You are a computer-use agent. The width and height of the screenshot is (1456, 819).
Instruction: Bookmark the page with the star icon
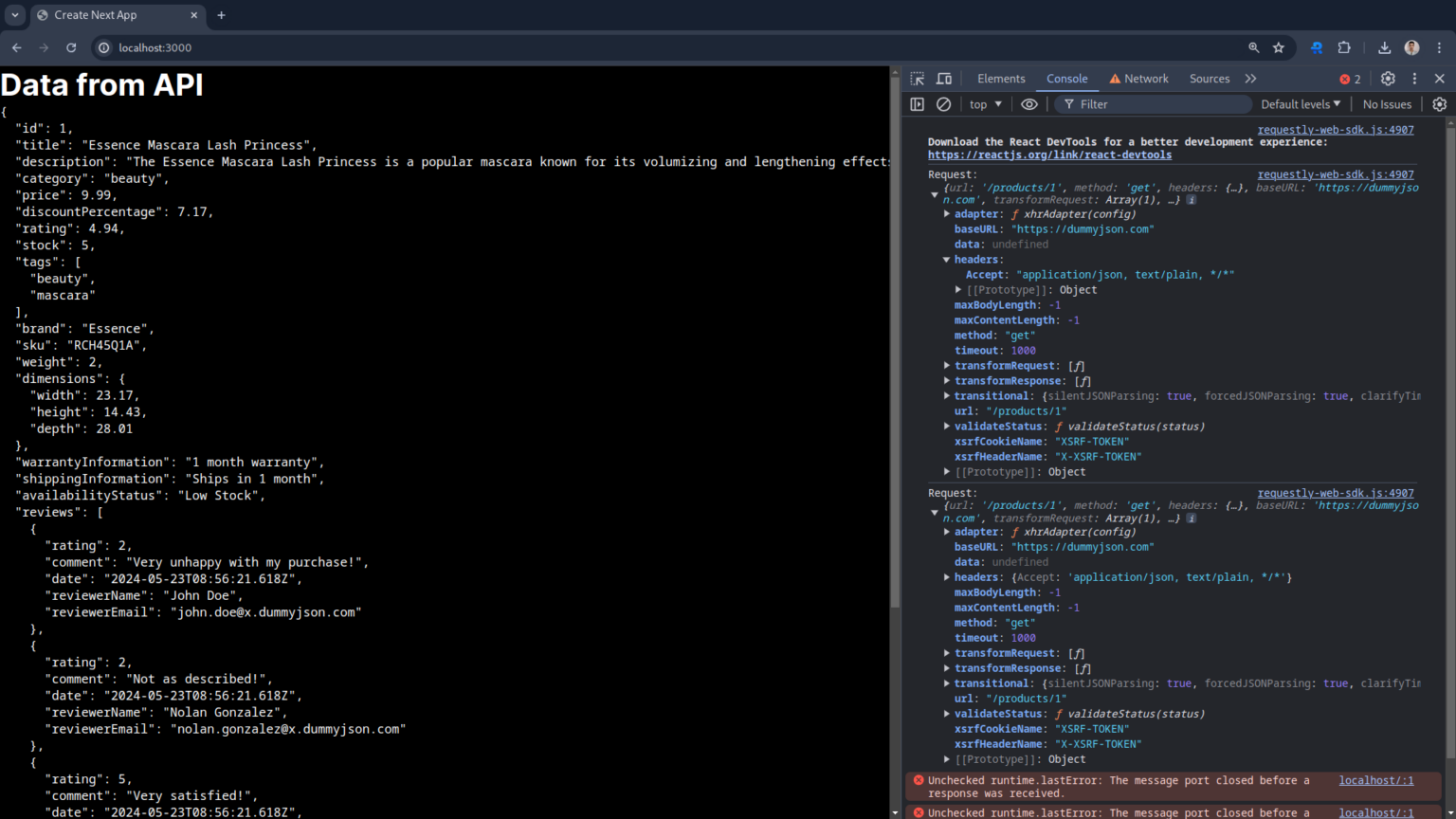[1280, 47]
